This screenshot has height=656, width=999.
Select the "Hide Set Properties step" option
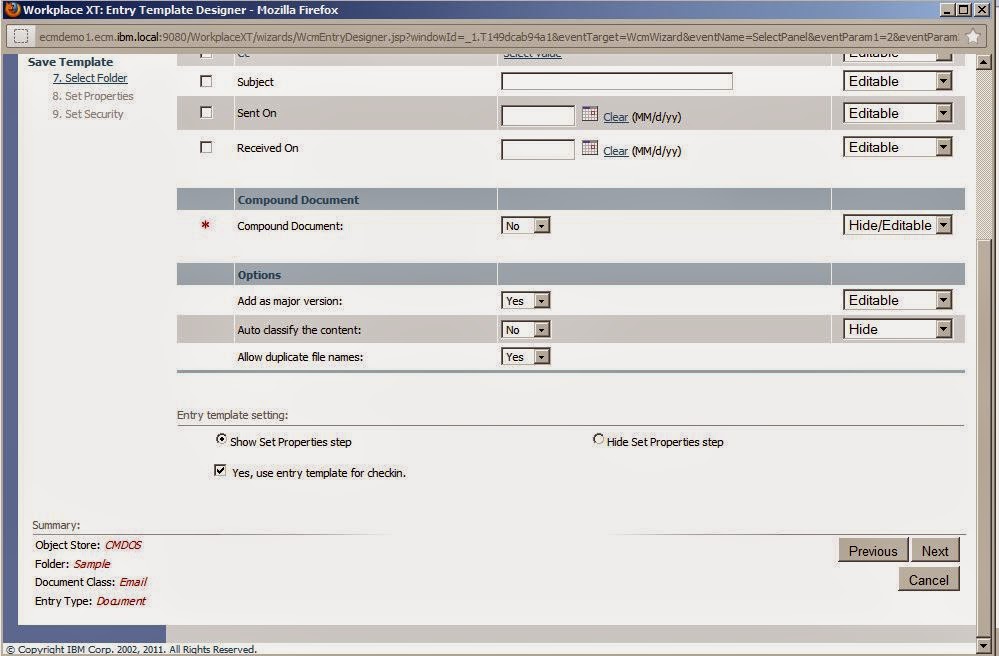tap(598, 440)
